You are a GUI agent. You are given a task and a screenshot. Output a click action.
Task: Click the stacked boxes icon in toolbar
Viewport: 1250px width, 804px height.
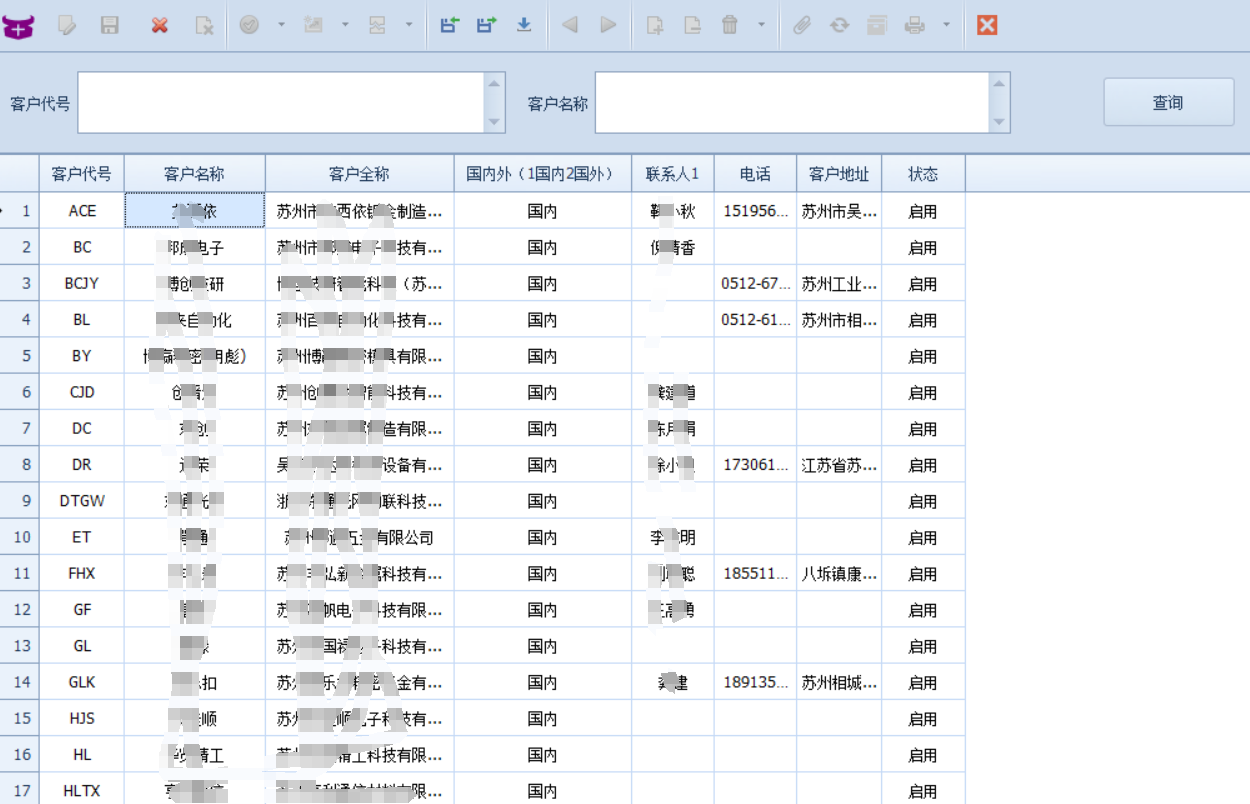click(377, 25)
